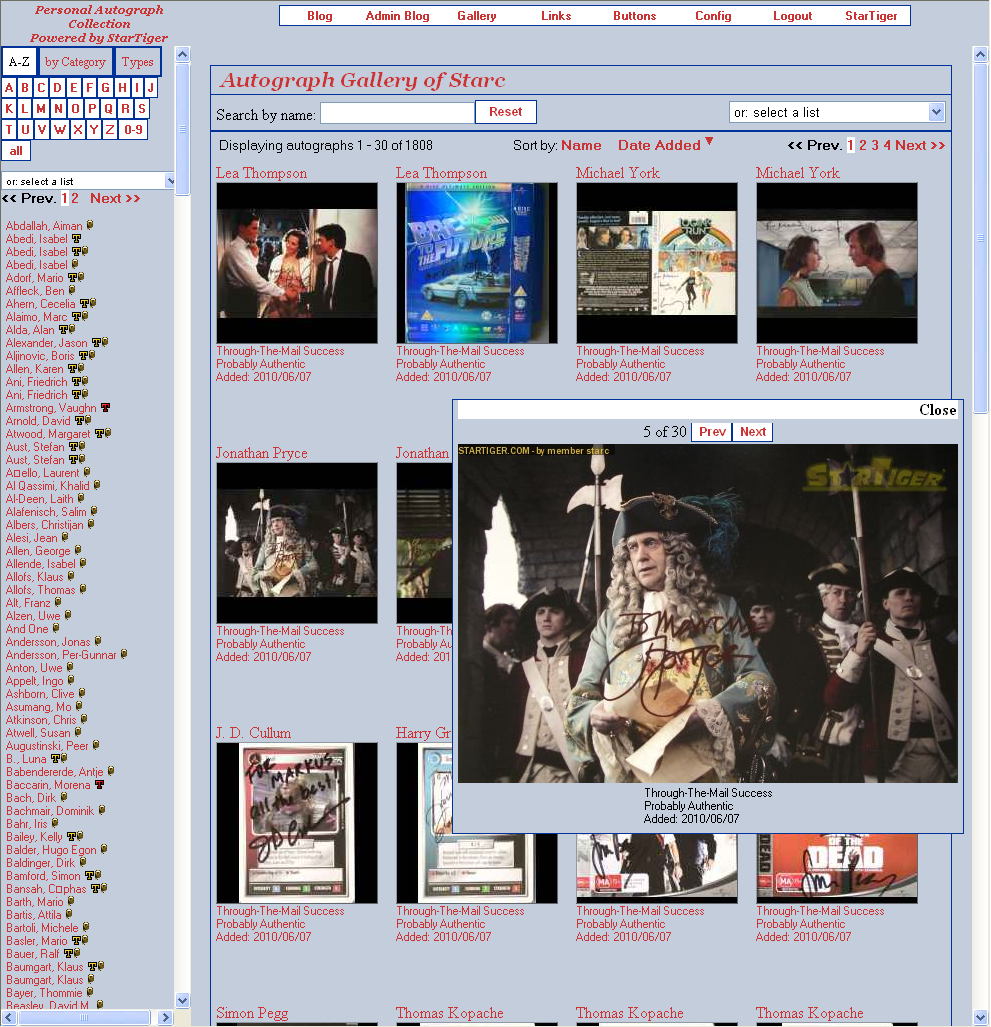Open J. D. Cullum card thumbnail

click(x=297, y=823)
